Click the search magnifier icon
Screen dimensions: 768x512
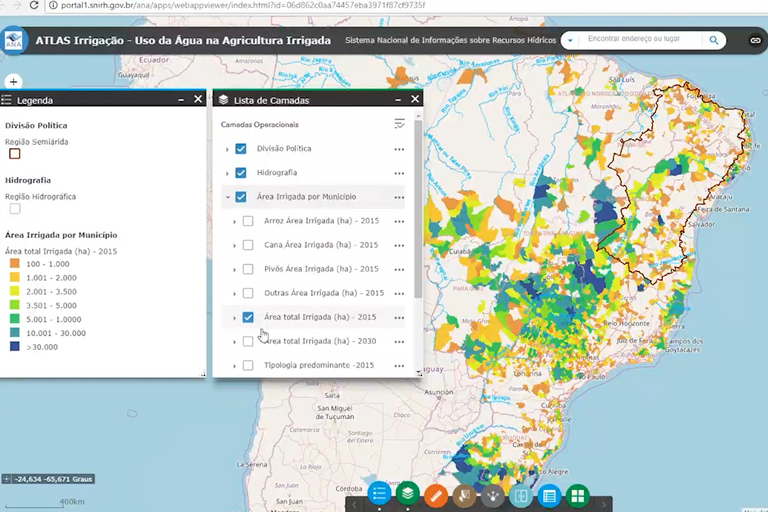(714, 40)
